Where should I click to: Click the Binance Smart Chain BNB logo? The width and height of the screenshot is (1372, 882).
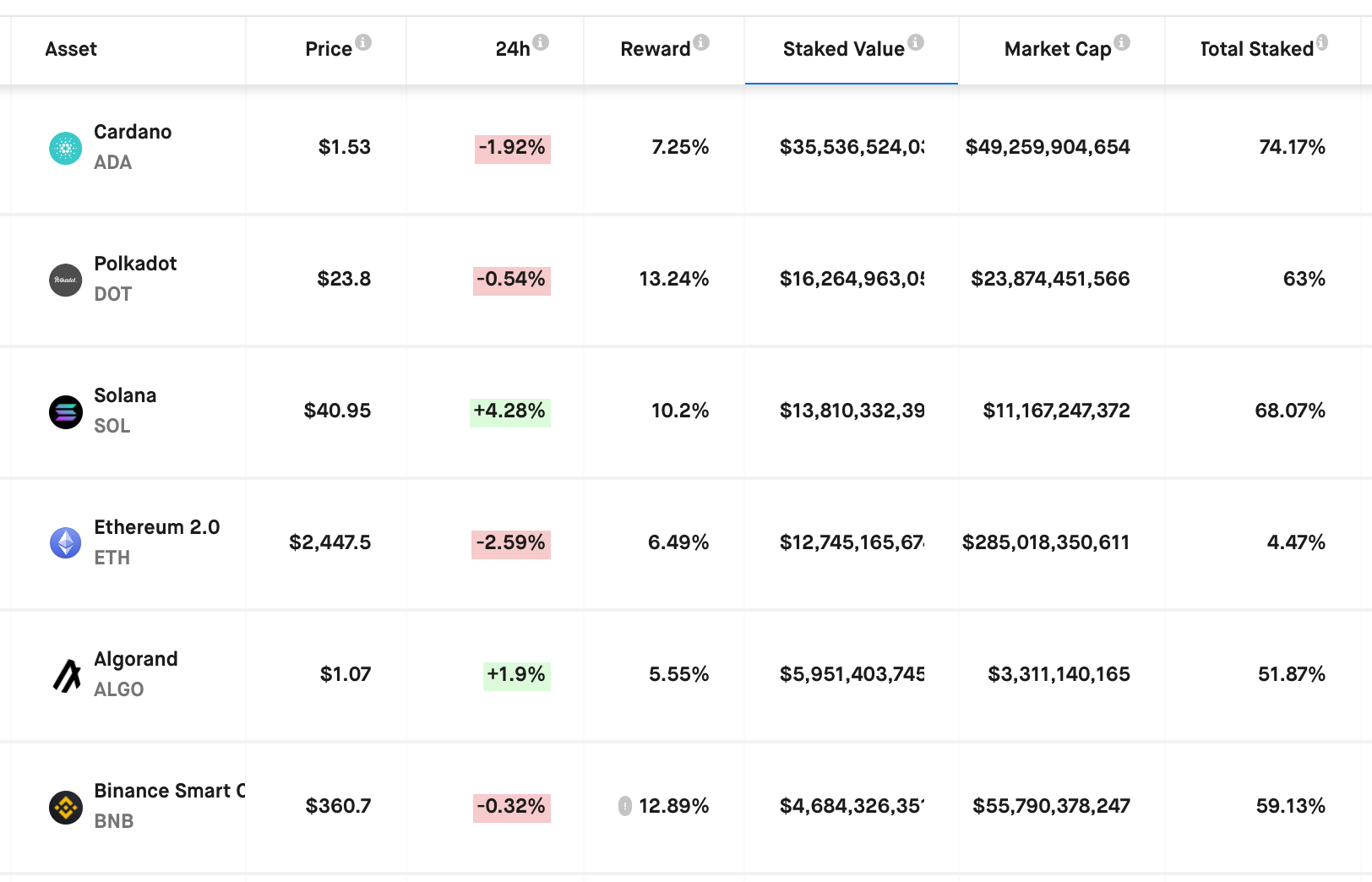[x=66, y=808]
